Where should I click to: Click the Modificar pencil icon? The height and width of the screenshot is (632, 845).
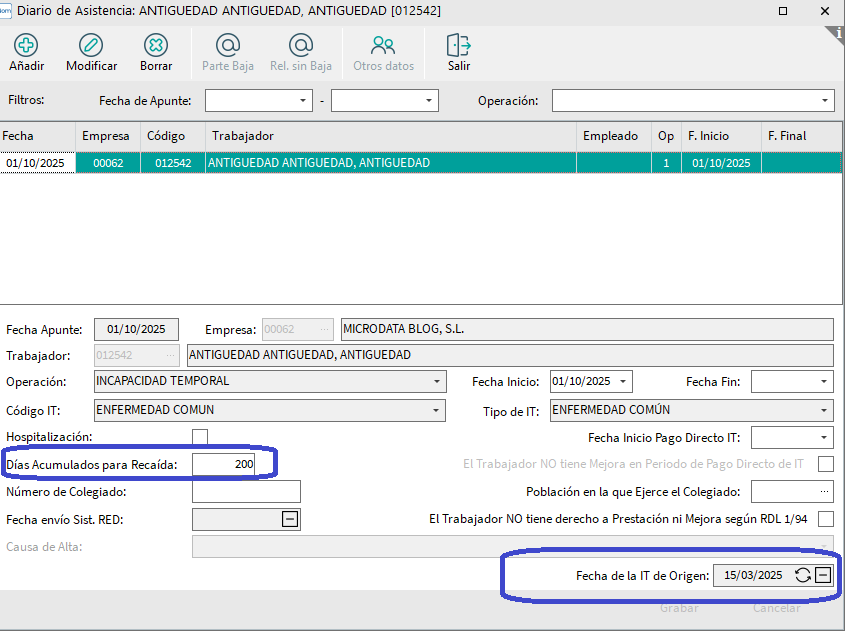coord(91,46)
